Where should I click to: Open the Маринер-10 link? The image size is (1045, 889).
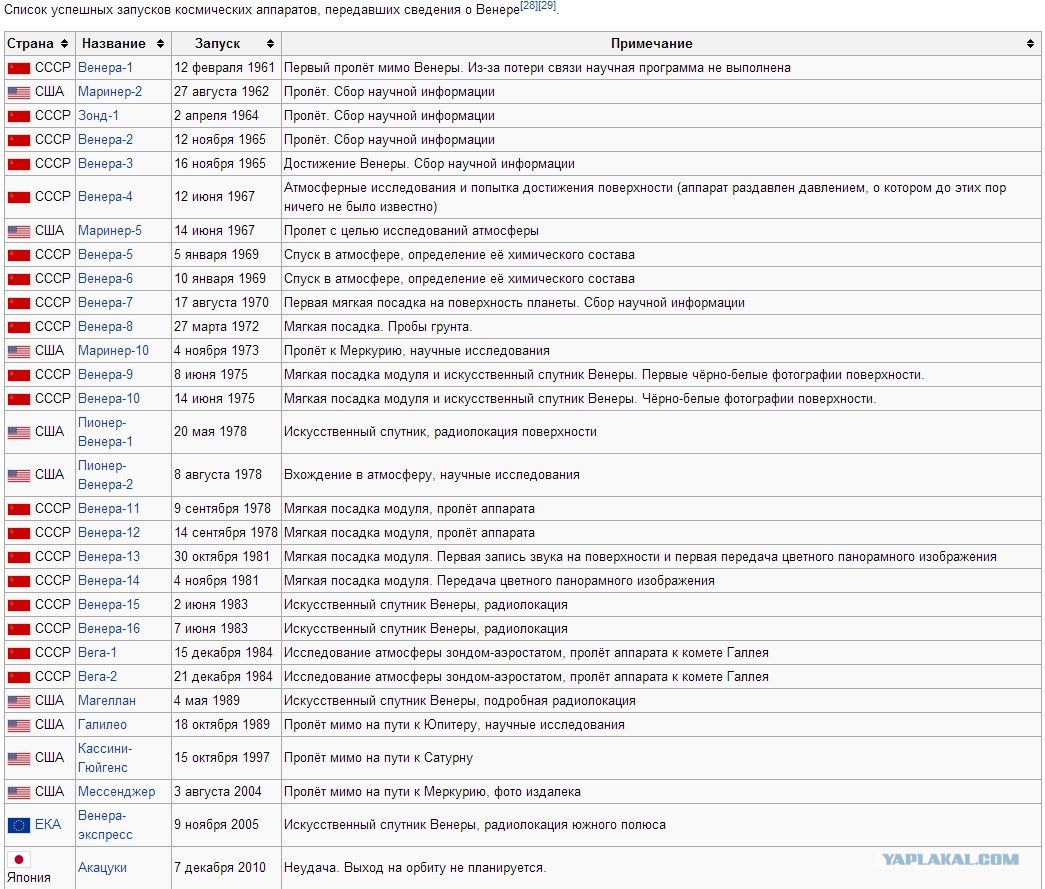point(113,351)
